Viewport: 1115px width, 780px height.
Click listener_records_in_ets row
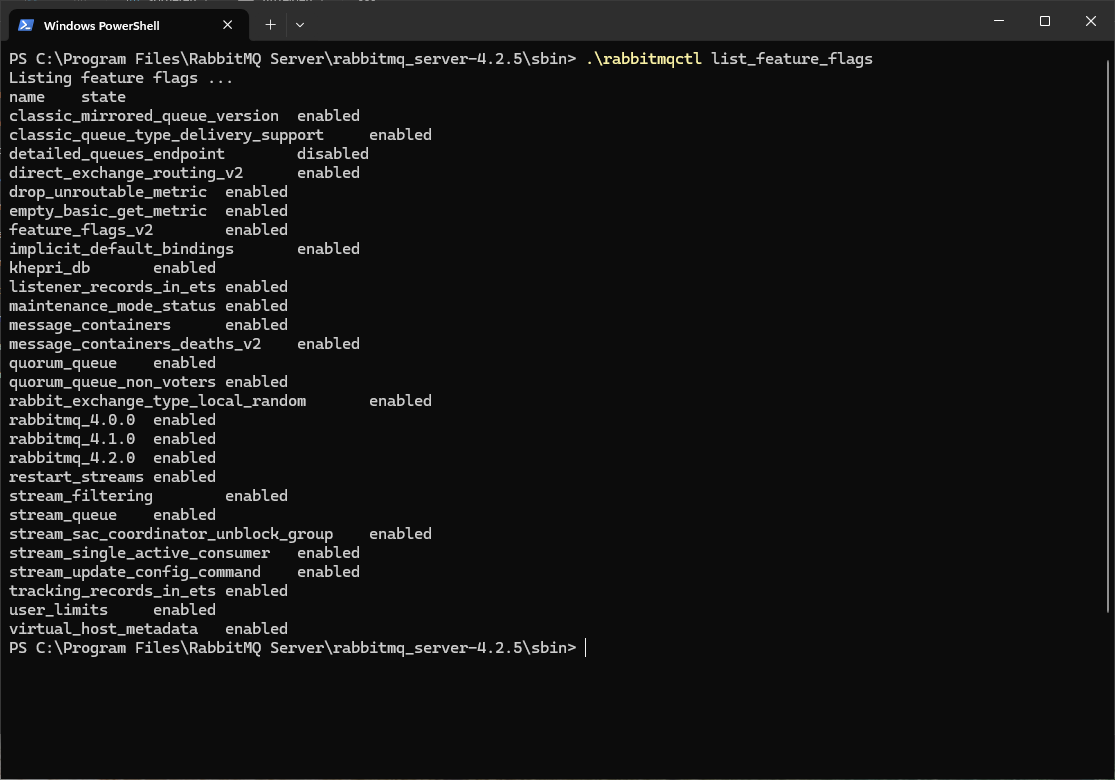coord(149,287)
